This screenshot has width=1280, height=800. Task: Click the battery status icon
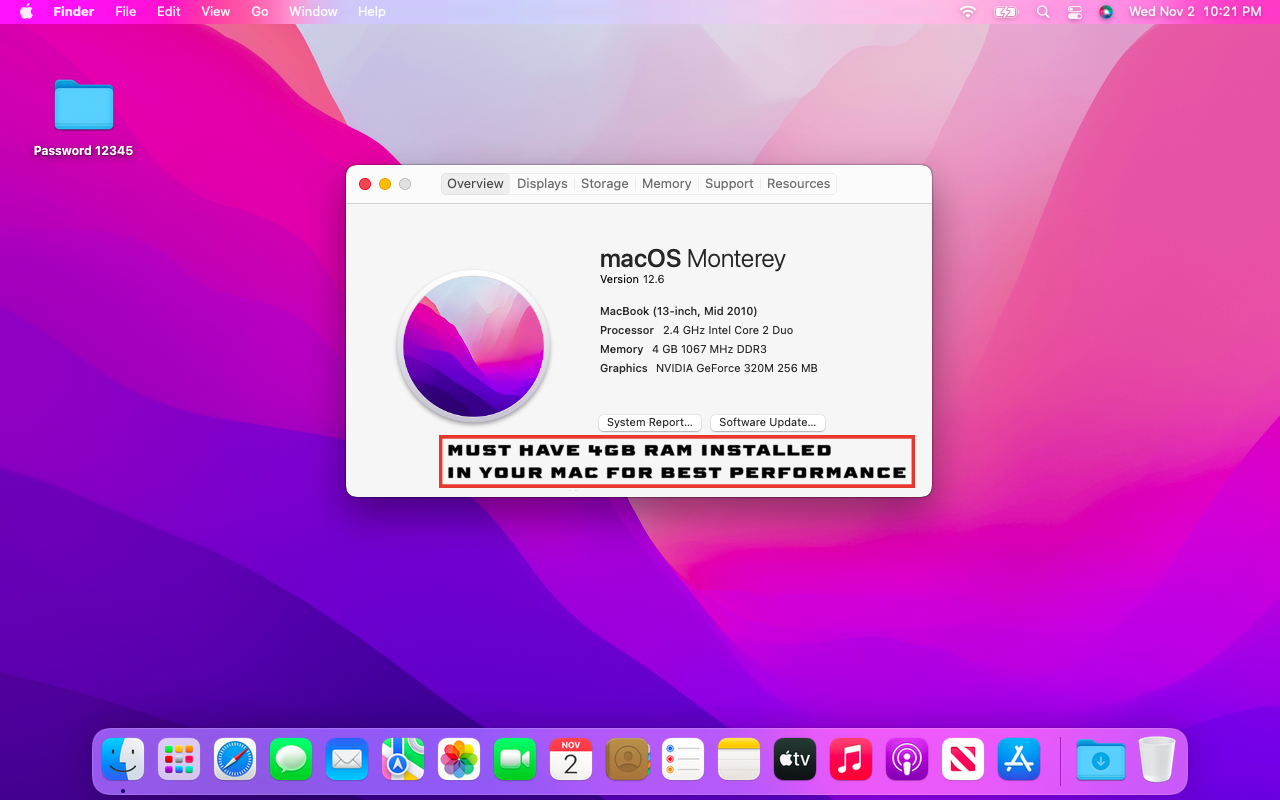click(1005, 12)
